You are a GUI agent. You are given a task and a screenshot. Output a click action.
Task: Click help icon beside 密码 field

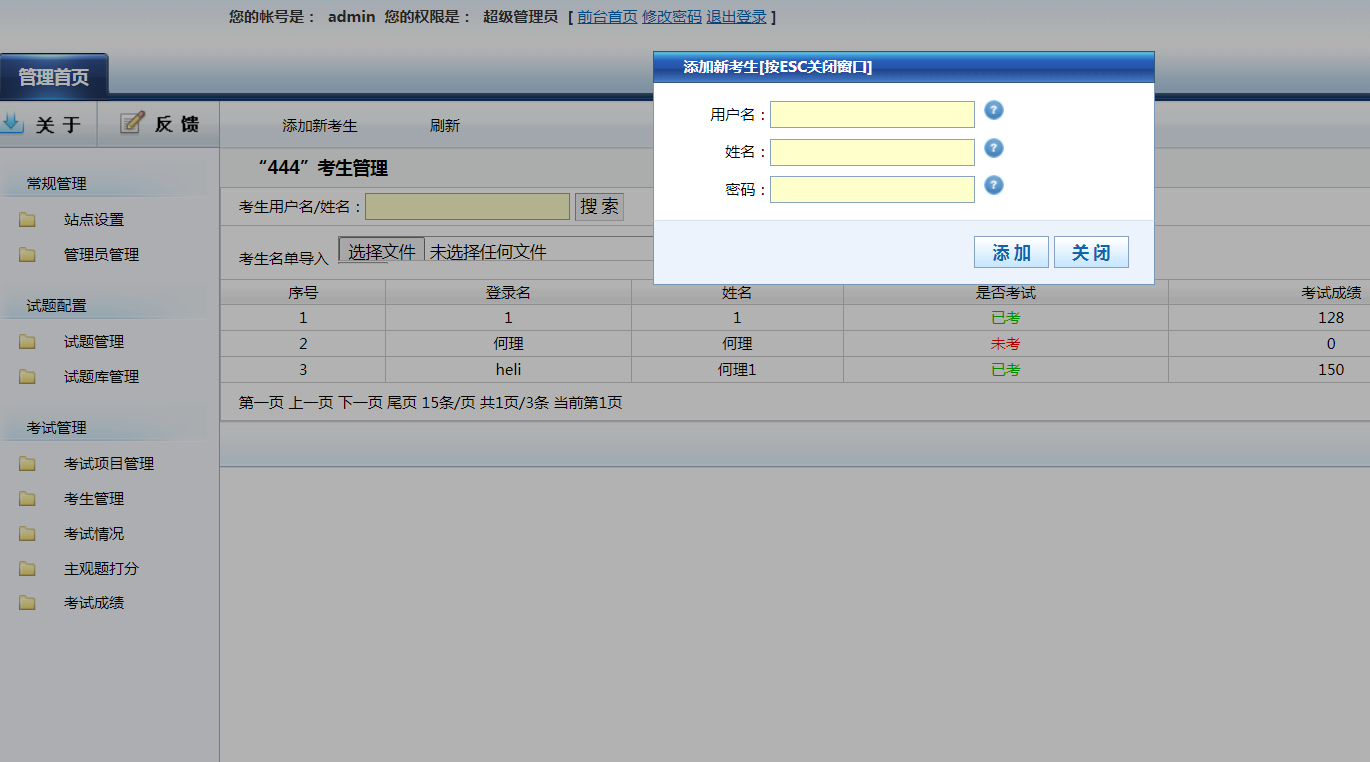993,185
